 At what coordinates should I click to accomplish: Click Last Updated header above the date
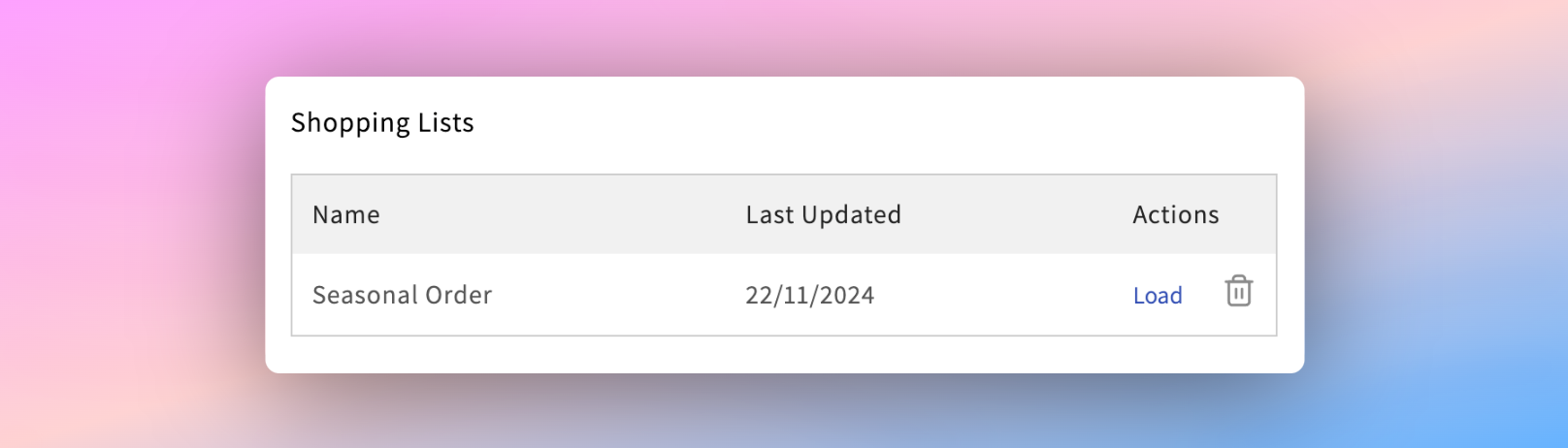(x=823, y=214)
